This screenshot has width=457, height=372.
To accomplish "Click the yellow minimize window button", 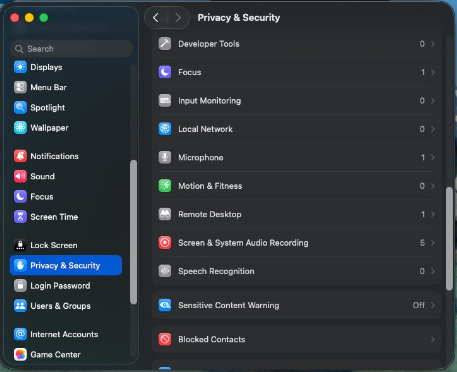I will [29, 18].
